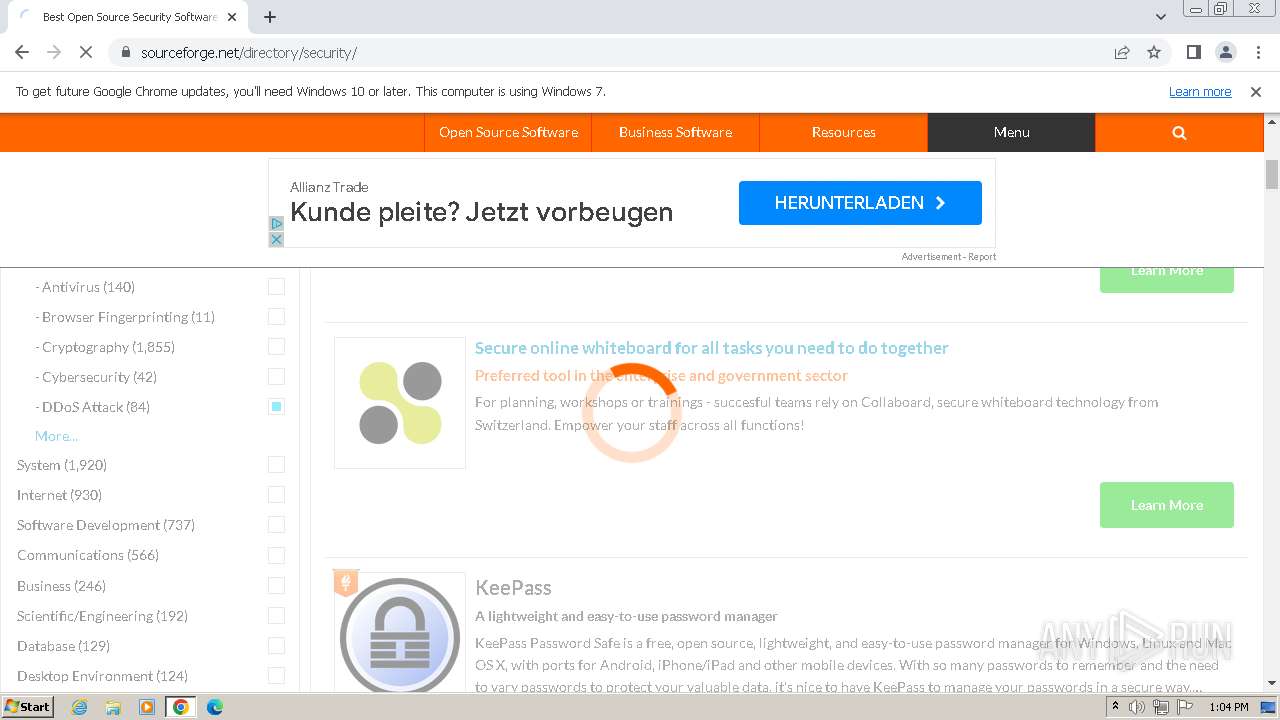Select Desktop Environment (124) category
Image resolution: width=1280 pixels, height=720 pixels.
pos(102,676)
